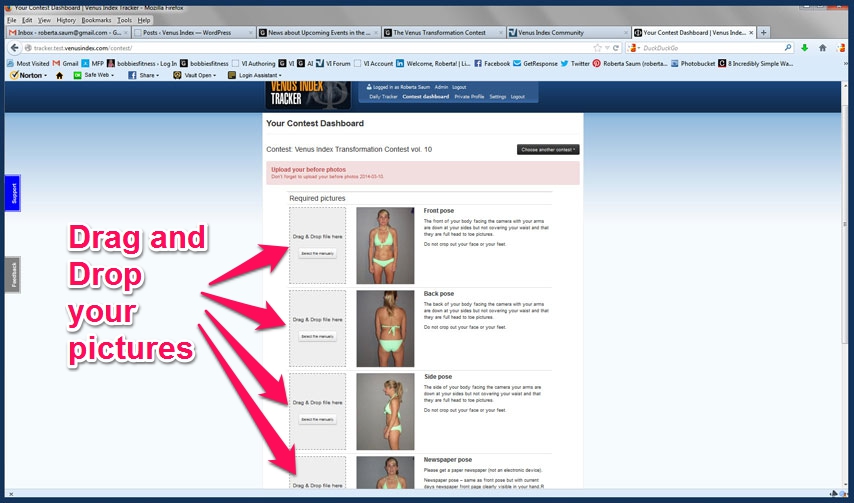The height and width of the screenshot is (503, 854).
Task: Open the LinkedIn Welcome, Roberta bookmark
Action: 434,64
